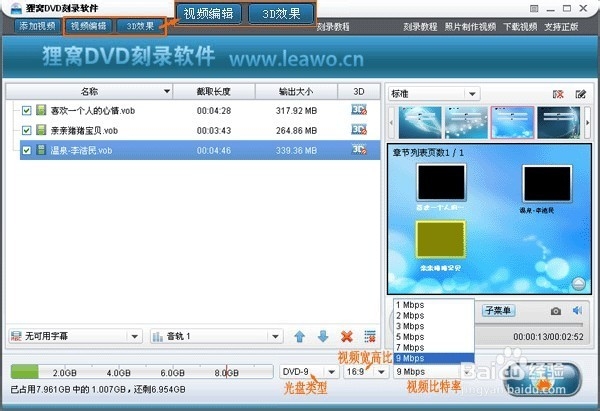The height and width of the screenshot is (411, 600).
Task: Select the top-right black chapter thumbnail
Action: point(547,183)
